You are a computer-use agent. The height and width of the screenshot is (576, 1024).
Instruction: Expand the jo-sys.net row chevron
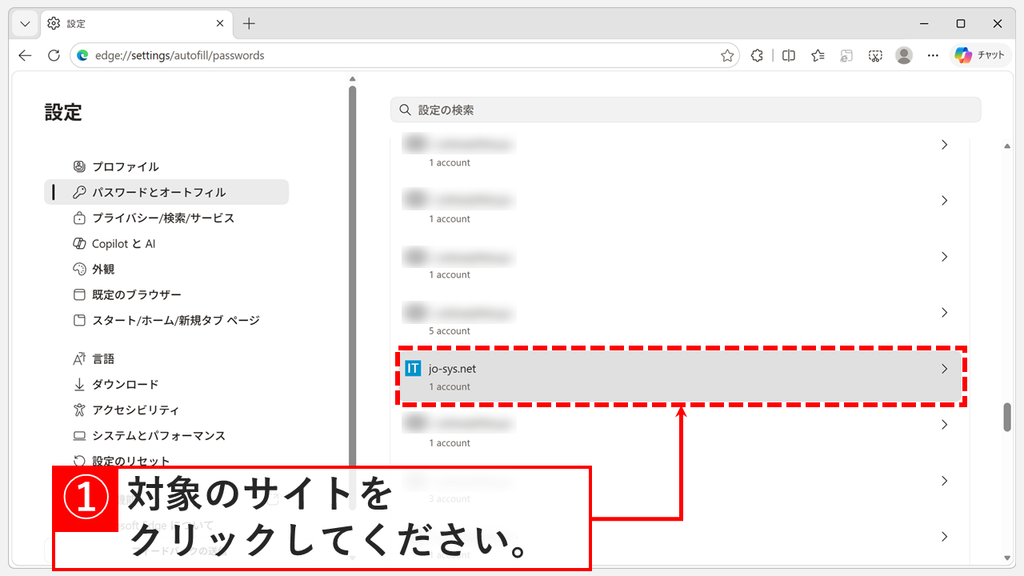[x=944, y=369]
